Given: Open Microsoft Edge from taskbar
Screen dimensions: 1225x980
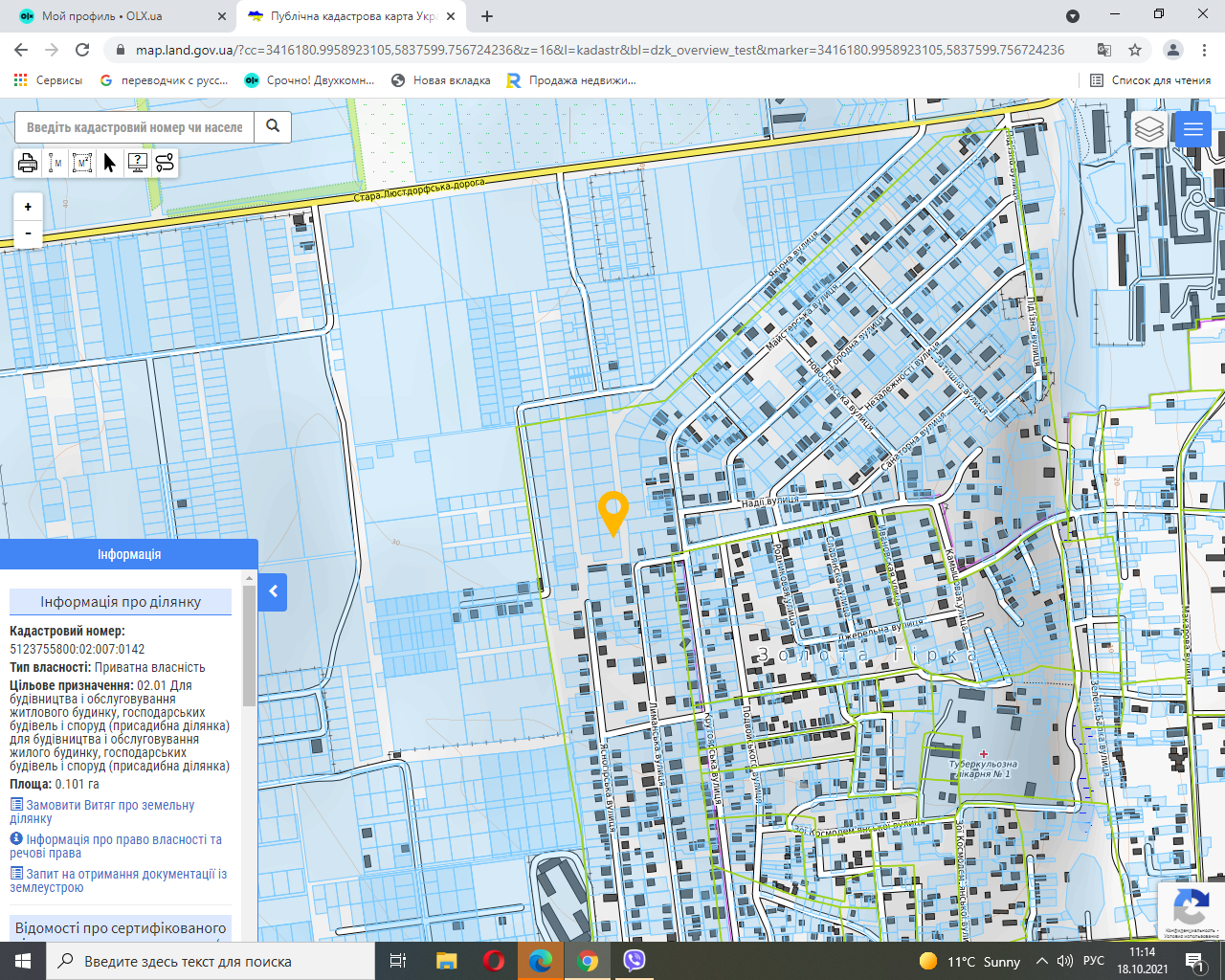Looking at the screenshot, I should [541, 961].
